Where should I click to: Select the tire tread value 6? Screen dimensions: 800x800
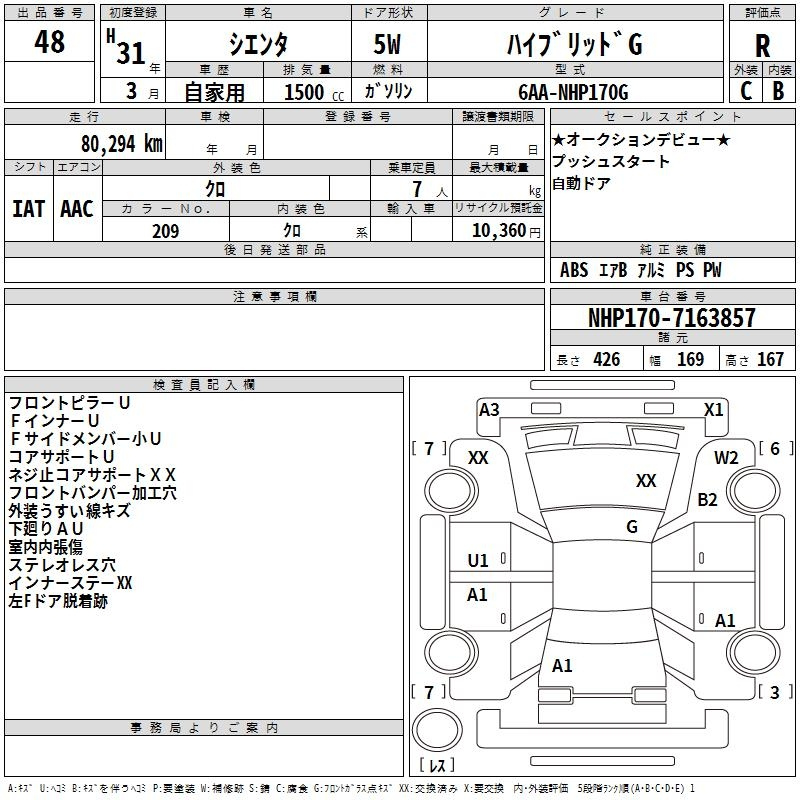(x=774, y=449)
